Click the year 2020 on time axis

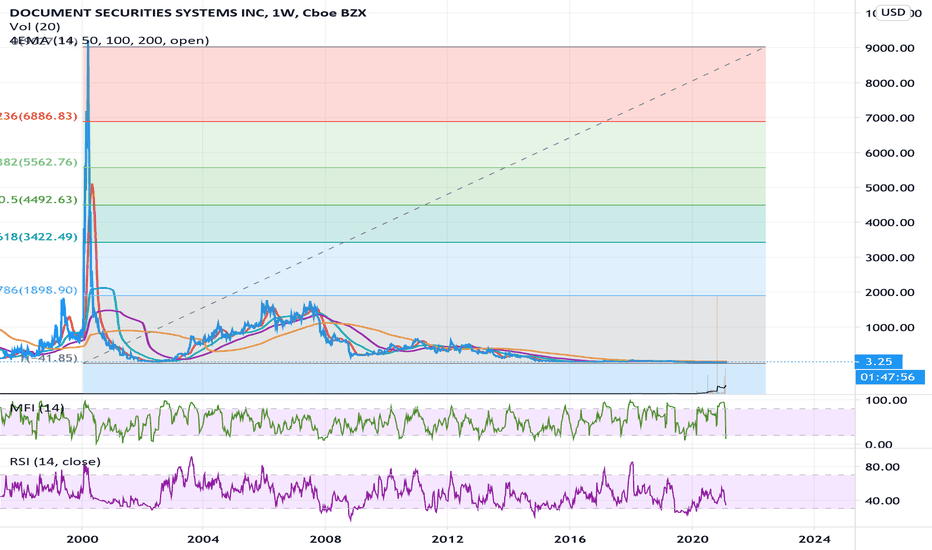click(x=692, y=539)
